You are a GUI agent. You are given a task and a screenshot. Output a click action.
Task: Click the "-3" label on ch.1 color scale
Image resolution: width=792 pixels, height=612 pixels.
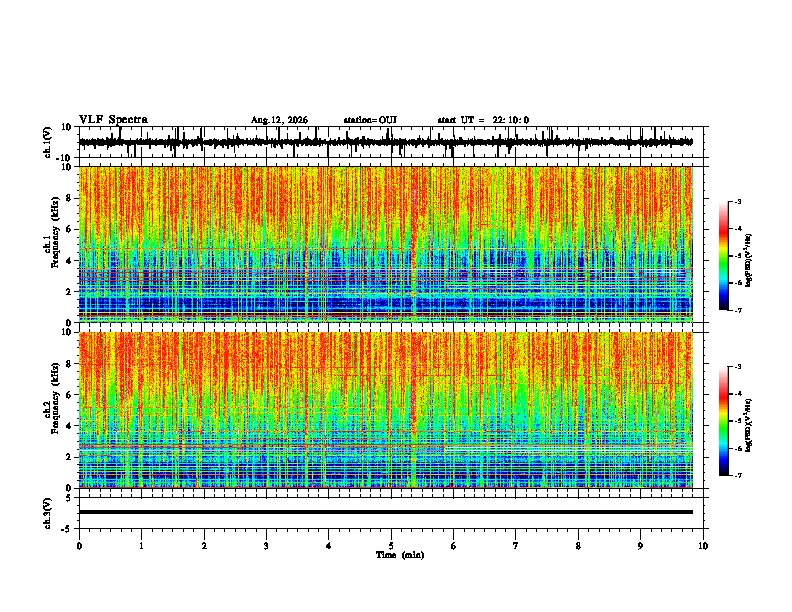click(x=737, y=201)
